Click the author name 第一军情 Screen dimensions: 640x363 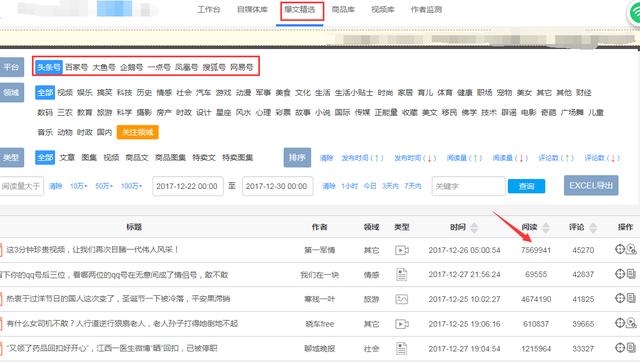pos(319,250)
